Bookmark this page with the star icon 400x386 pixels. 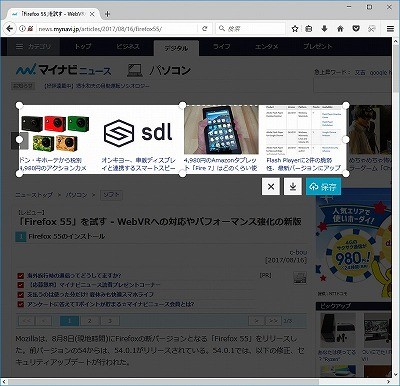[295, 29]
